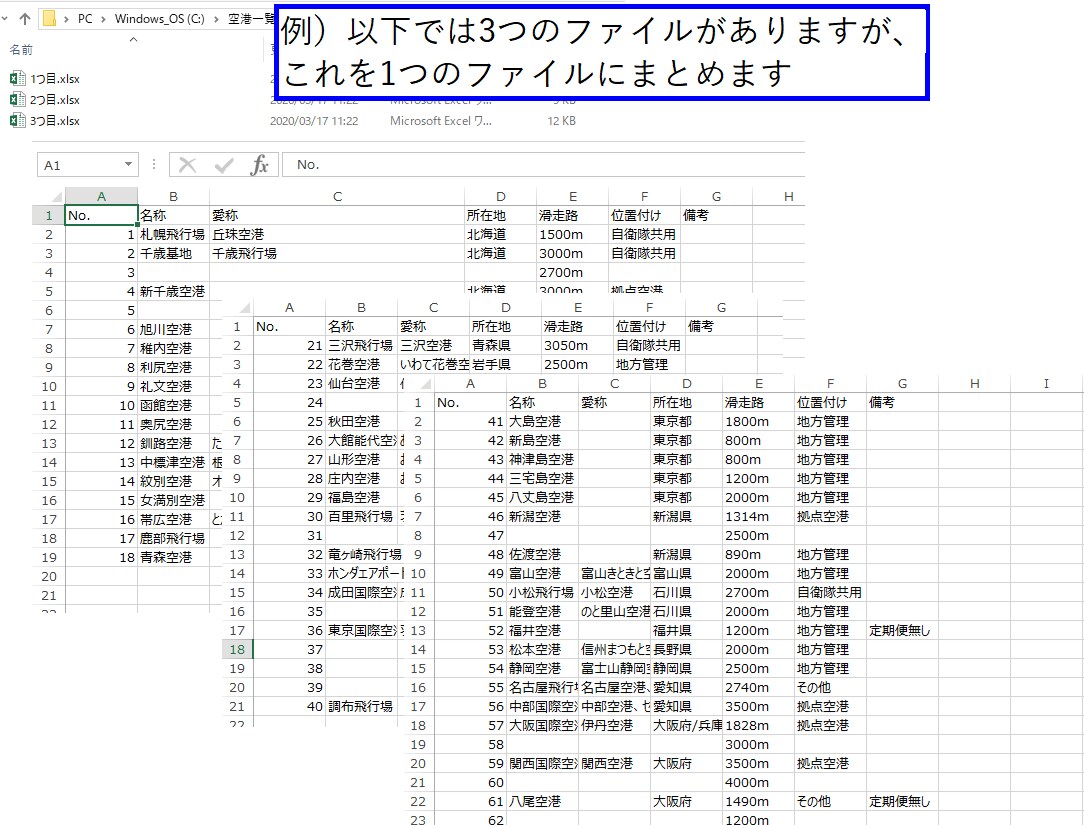This screenshot has height=825, width=1084.
Task: Click cell 三沢飛行場 in second sheet
Action: click(x=361, y=345)
